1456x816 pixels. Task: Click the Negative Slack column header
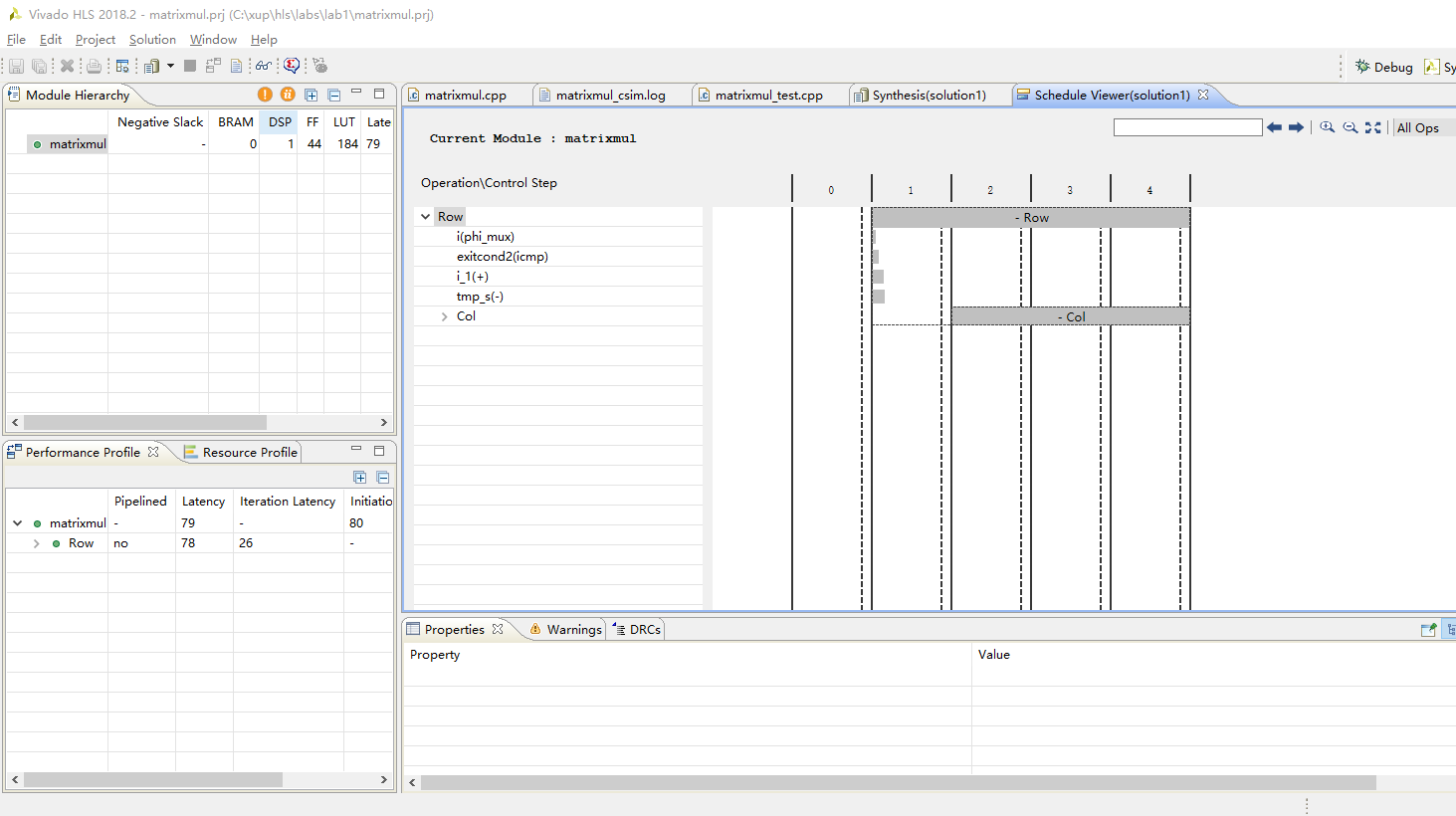coord(160,121)
